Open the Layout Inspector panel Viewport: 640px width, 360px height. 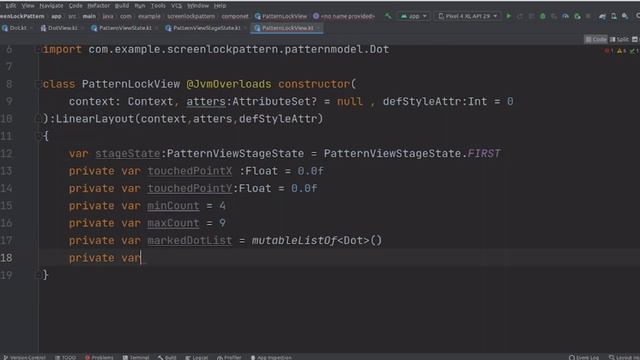[x=624, y=357]
